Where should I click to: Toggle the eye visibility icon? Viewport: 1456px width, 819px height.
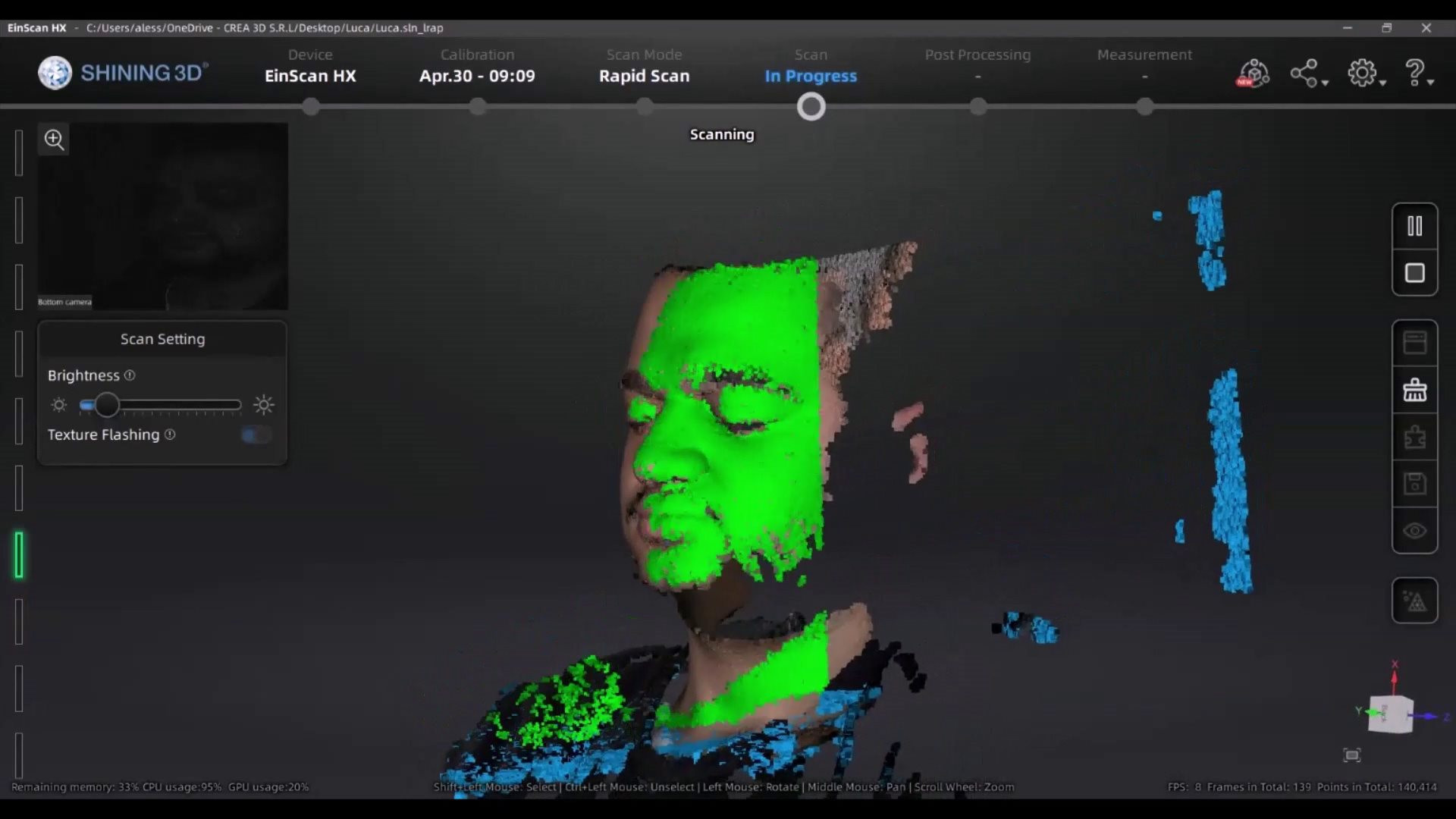tap(1414, 531)
